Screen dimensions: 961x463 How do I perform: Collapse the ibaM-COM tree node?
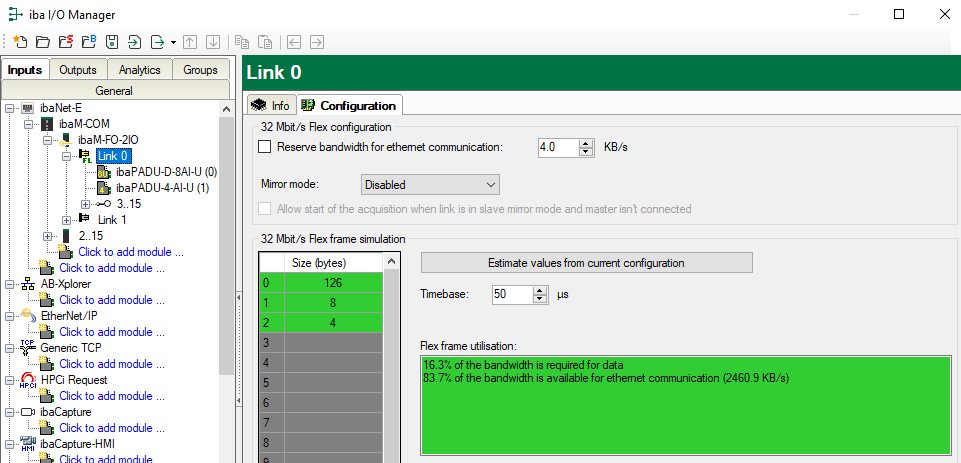[x=28, y=124]
